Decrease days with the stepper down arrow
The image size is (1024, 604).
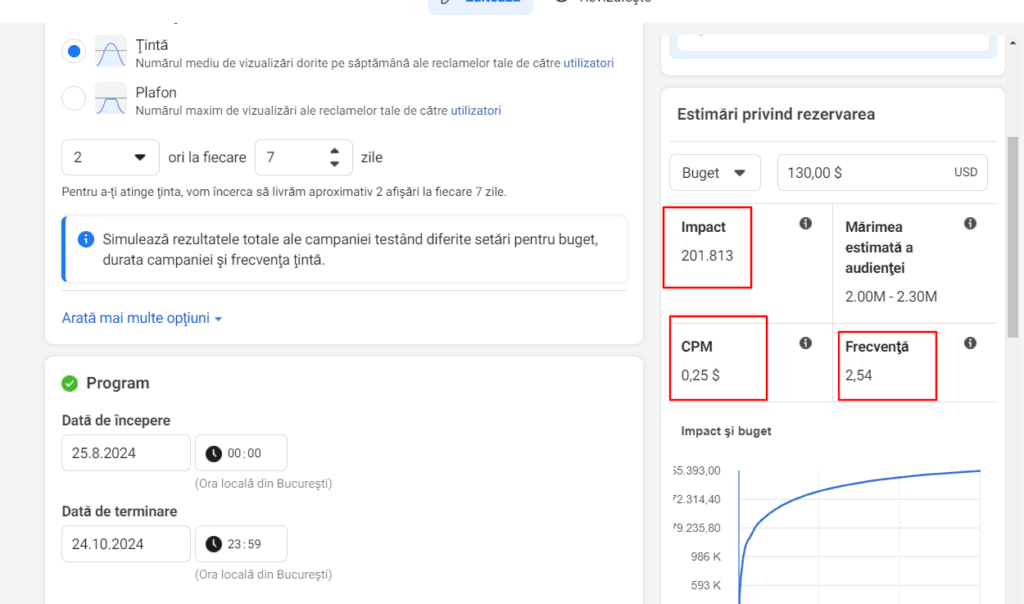tap(334, 164)
